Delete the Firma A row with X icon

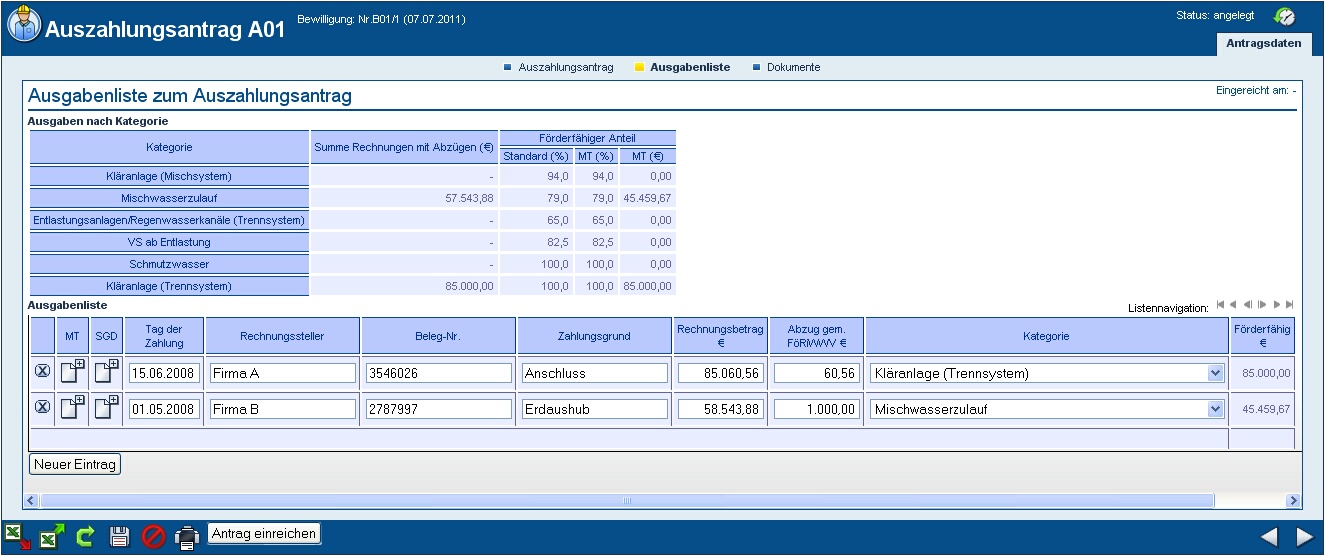pos(42,373)
